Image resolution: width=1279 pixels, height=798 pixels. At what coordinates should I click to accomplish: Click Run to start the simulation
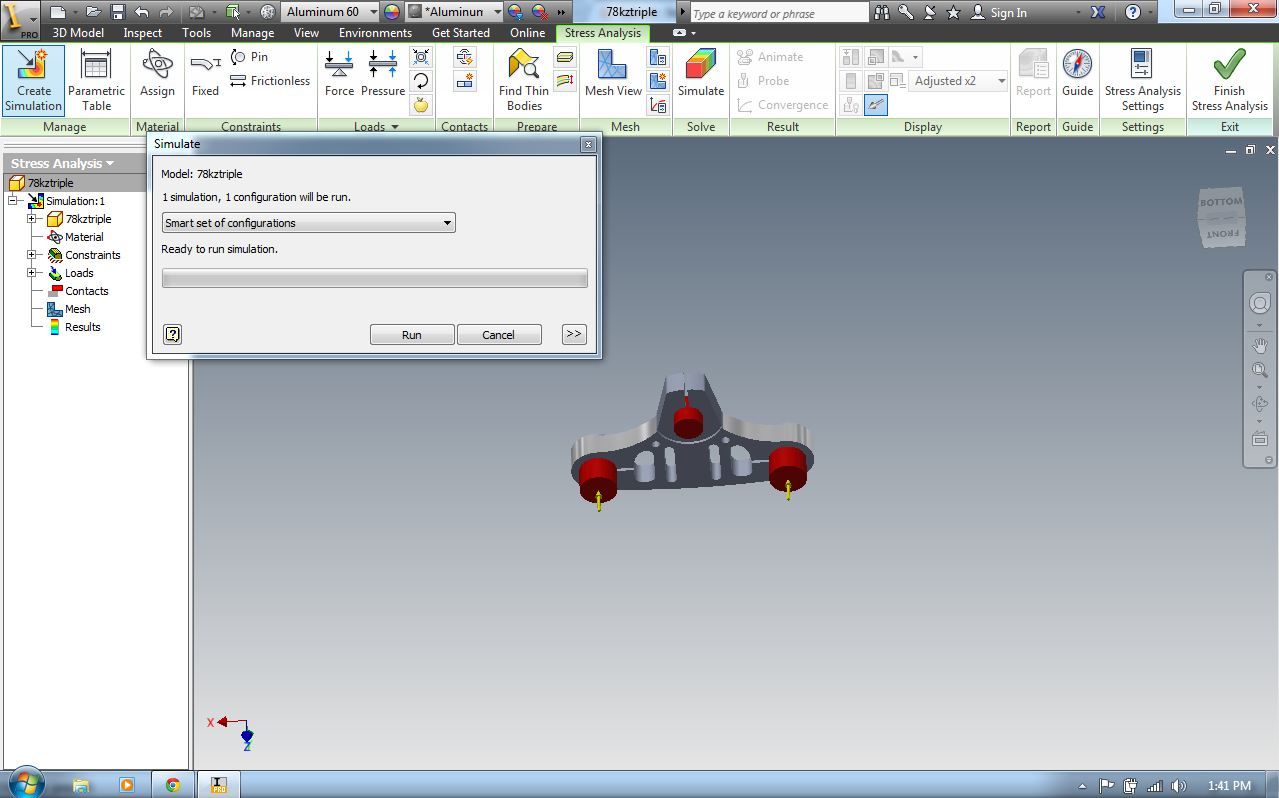pyautogui.click(x=411, y=334)
